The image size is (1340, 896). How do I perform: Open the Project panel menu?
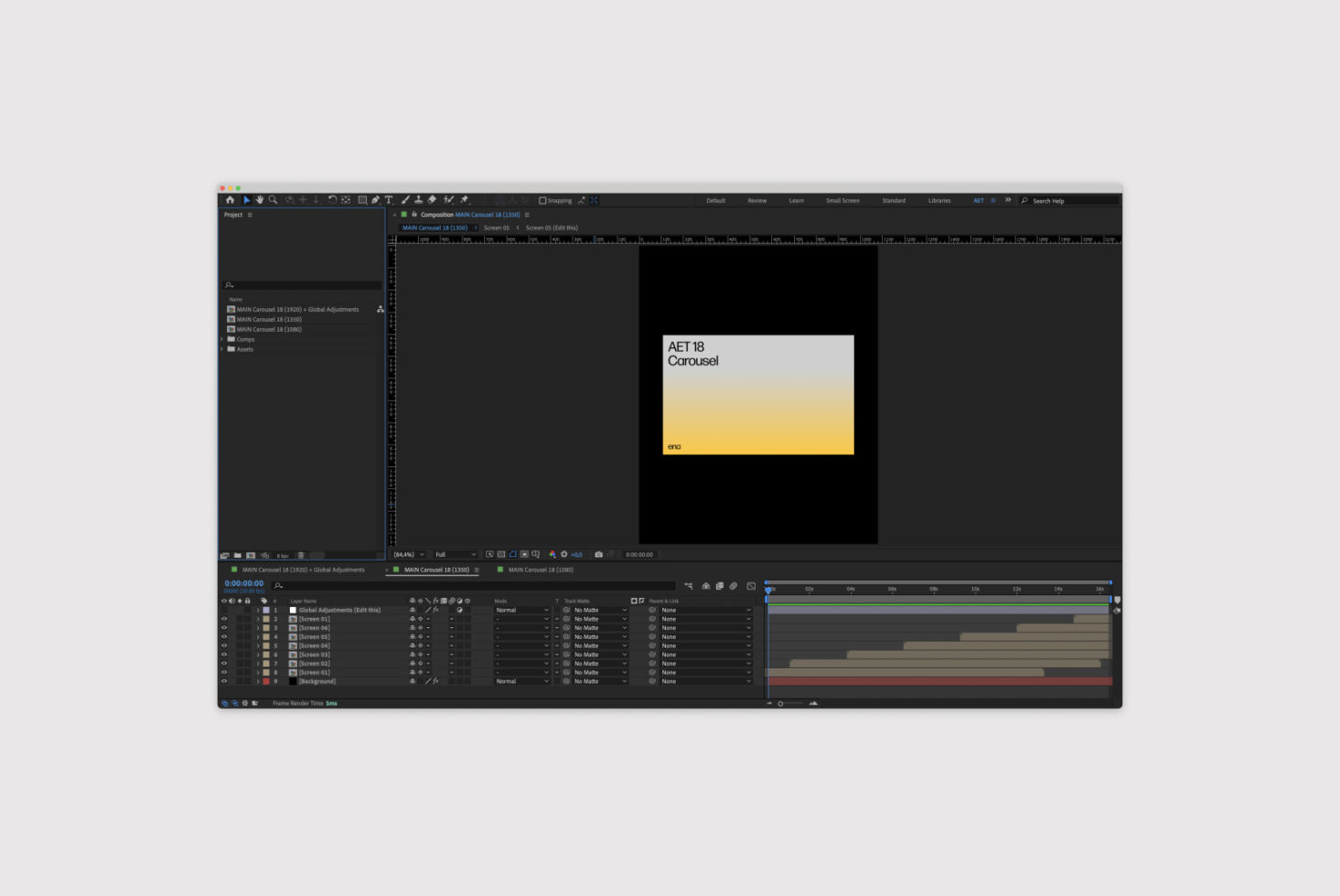click(250, 215)
